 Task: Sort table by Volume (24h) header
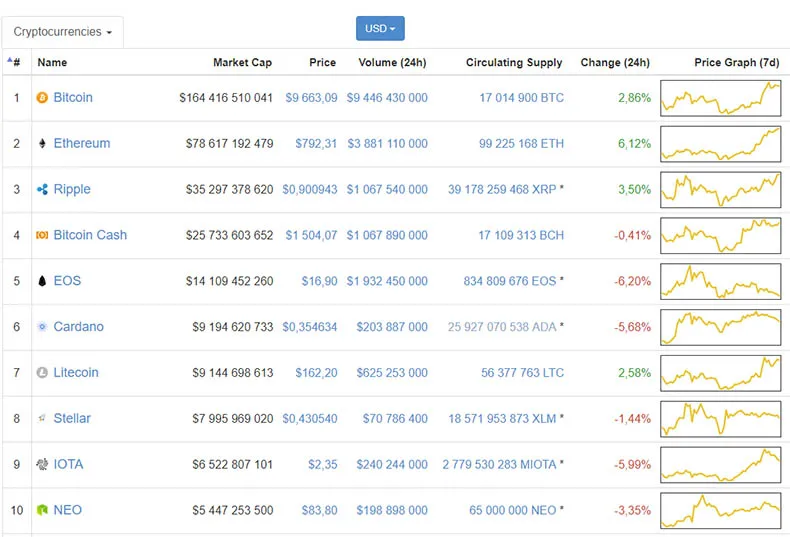pos(392,62)
